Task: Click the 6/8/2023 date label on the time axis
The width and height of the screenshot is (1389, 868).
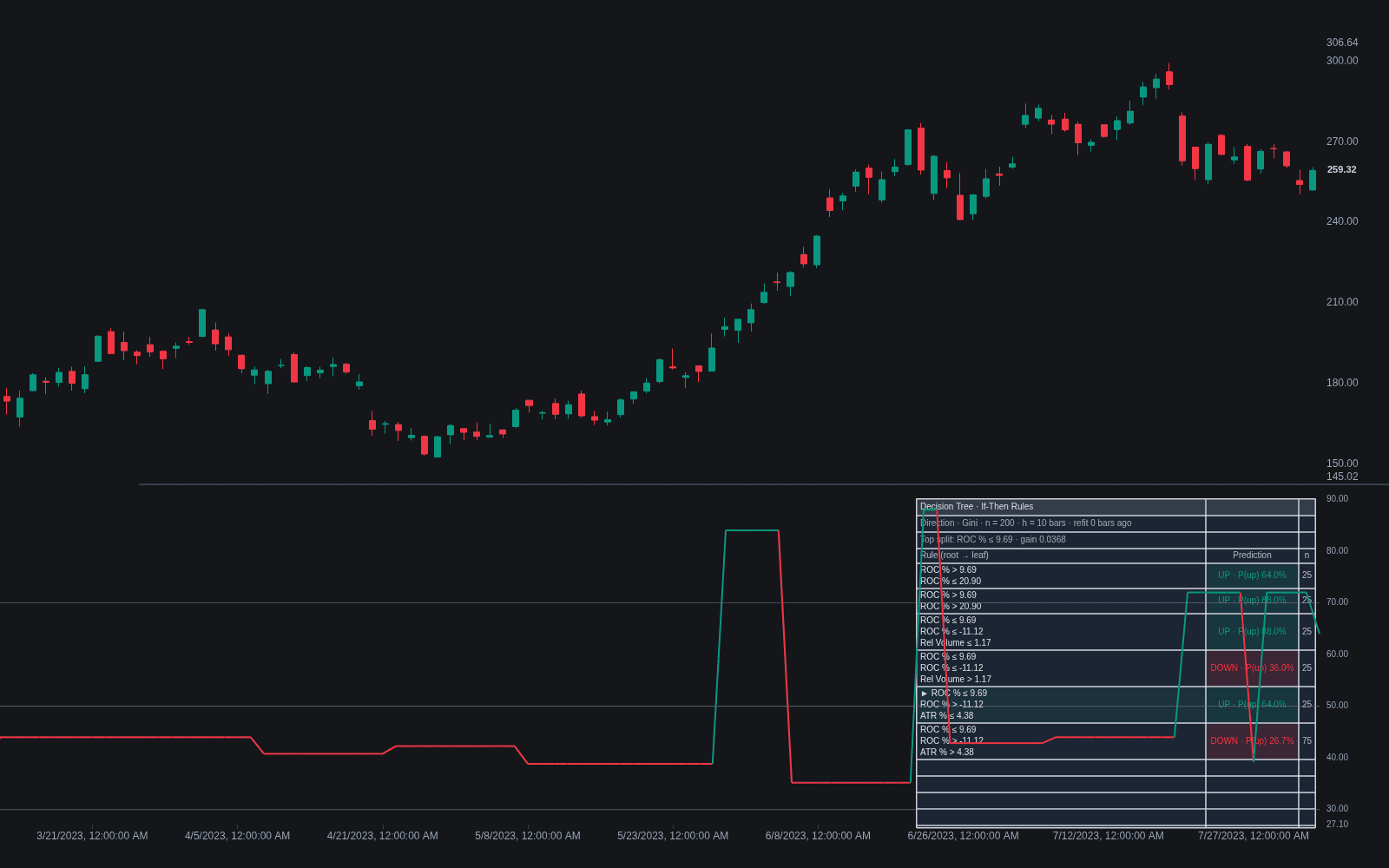Action: click(818, 836)
